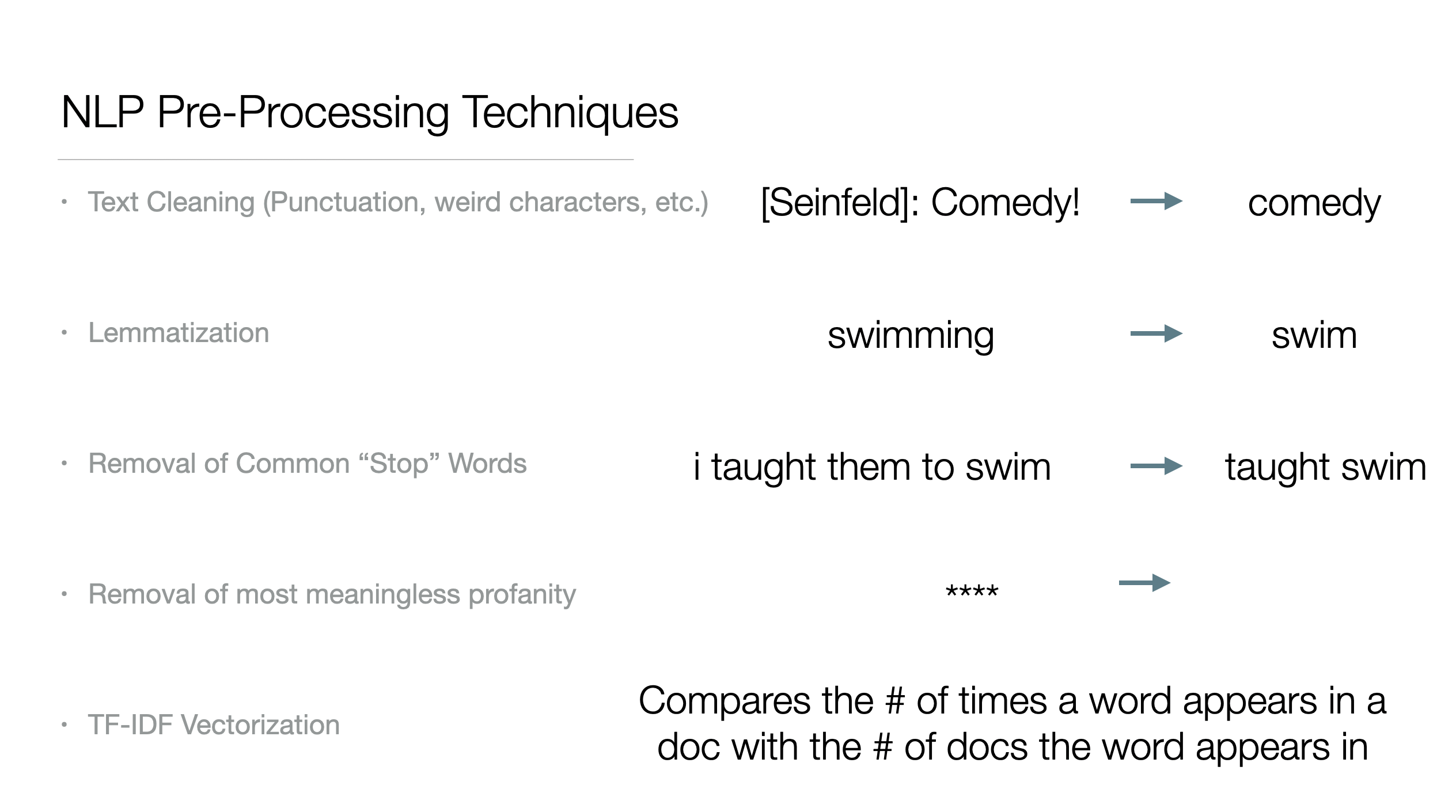The image size is (1456, 812).
Task: Click the 'taught swim' result text
Action: (1326, 467)
